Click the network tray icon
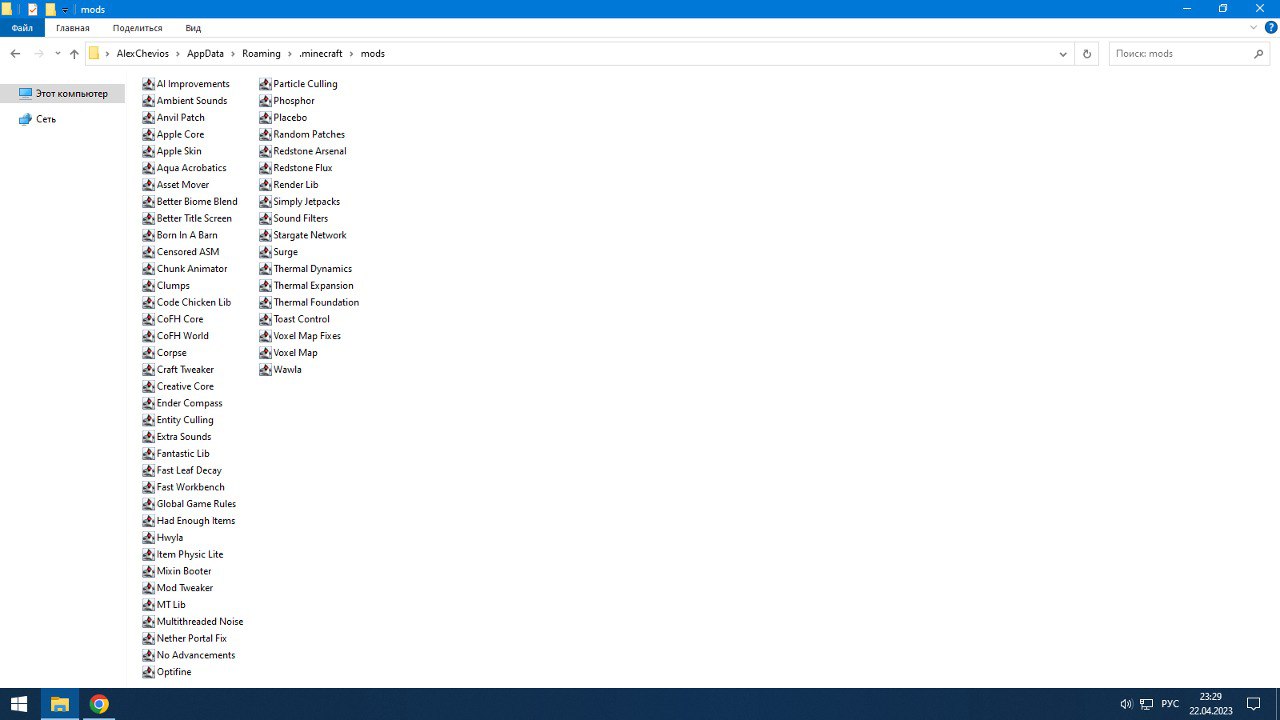The image size is (1280, 720). tap(1147, 704)
